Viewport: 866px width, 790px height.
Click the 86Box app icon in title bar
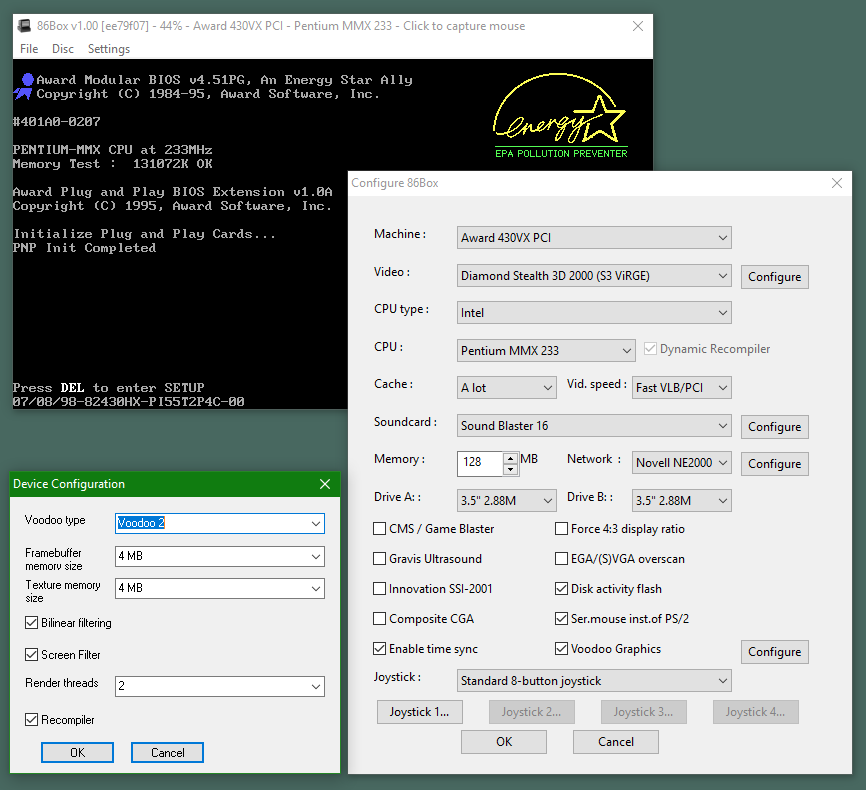(25, 26)
